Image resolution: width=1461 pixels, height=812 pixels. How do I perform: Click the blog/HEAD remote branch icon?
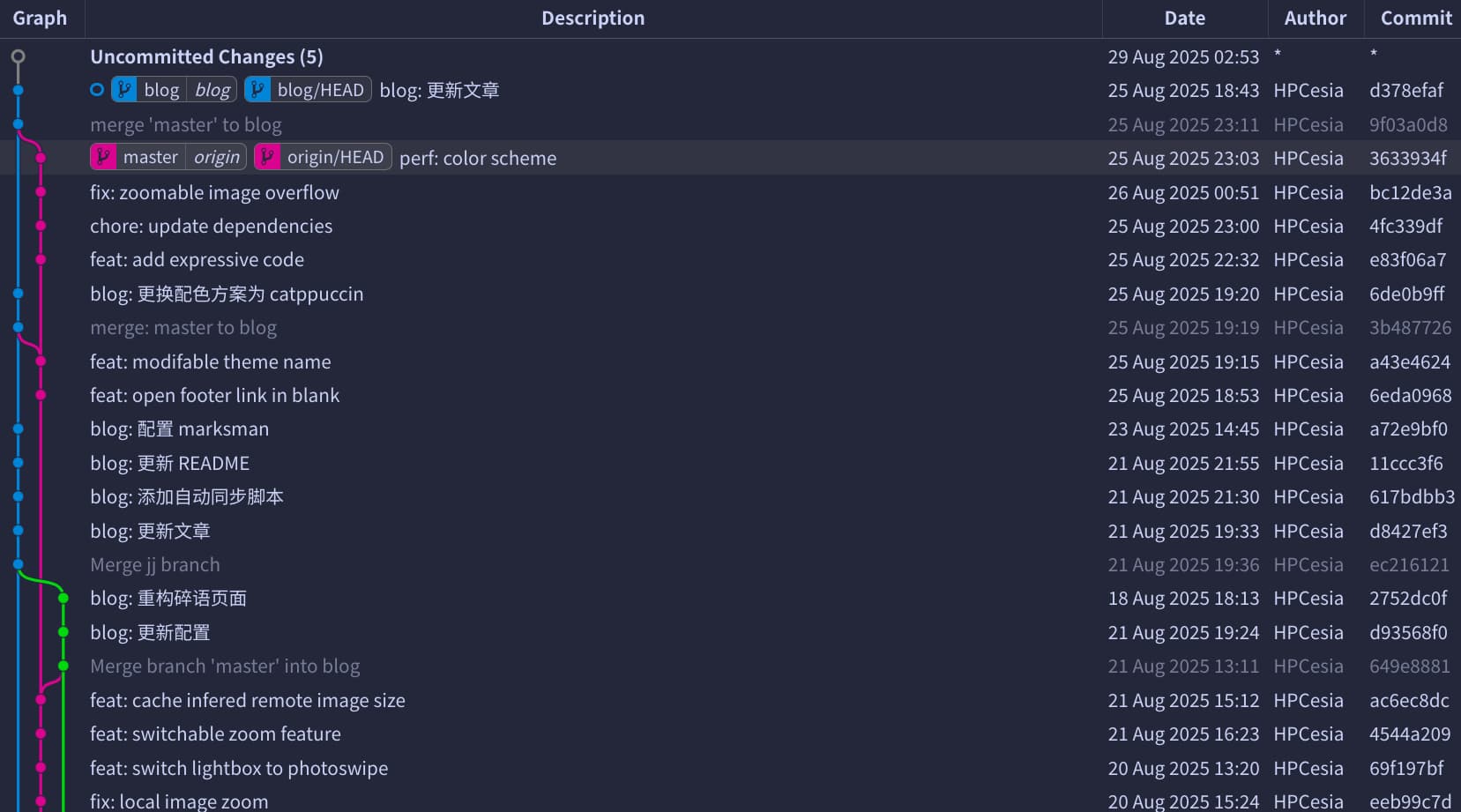(257, 90)
